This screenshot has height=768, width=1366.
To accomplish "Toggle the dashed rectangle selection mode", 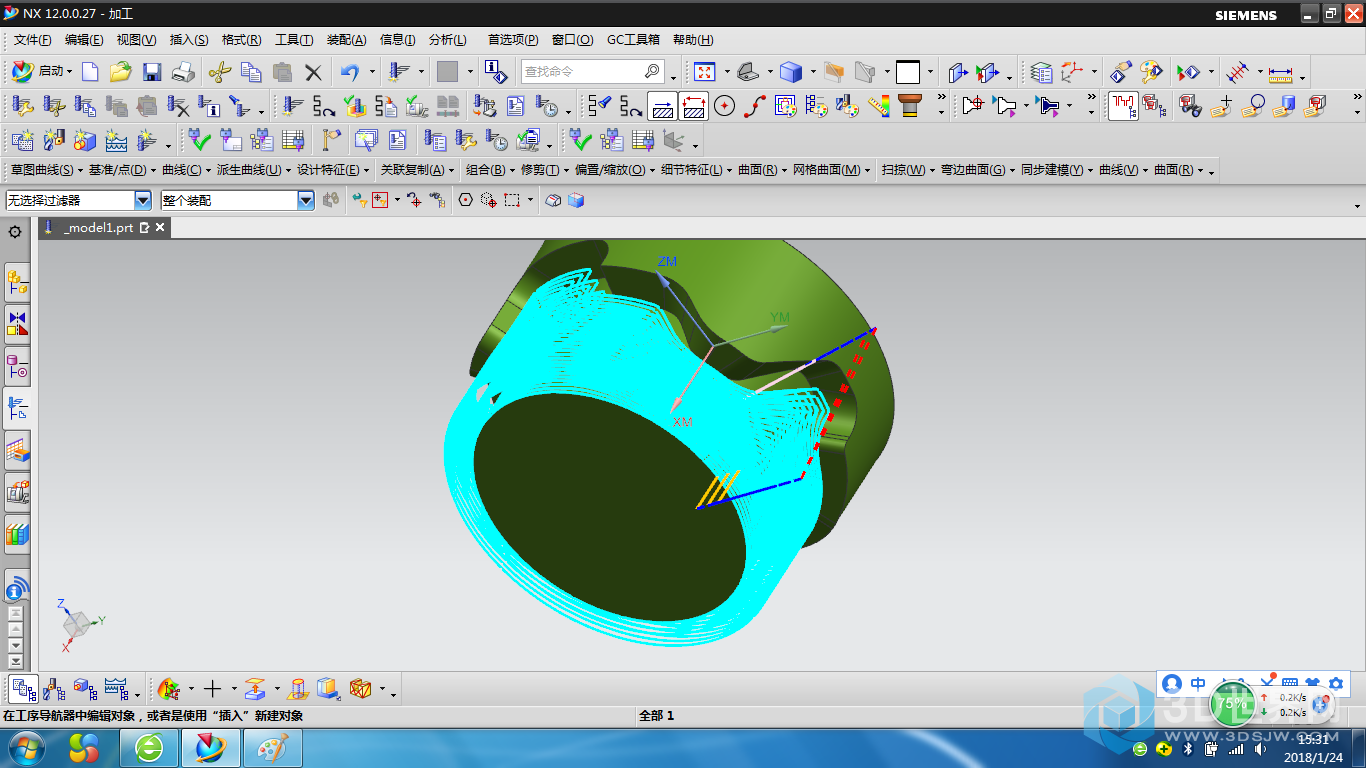I will 512,200.
